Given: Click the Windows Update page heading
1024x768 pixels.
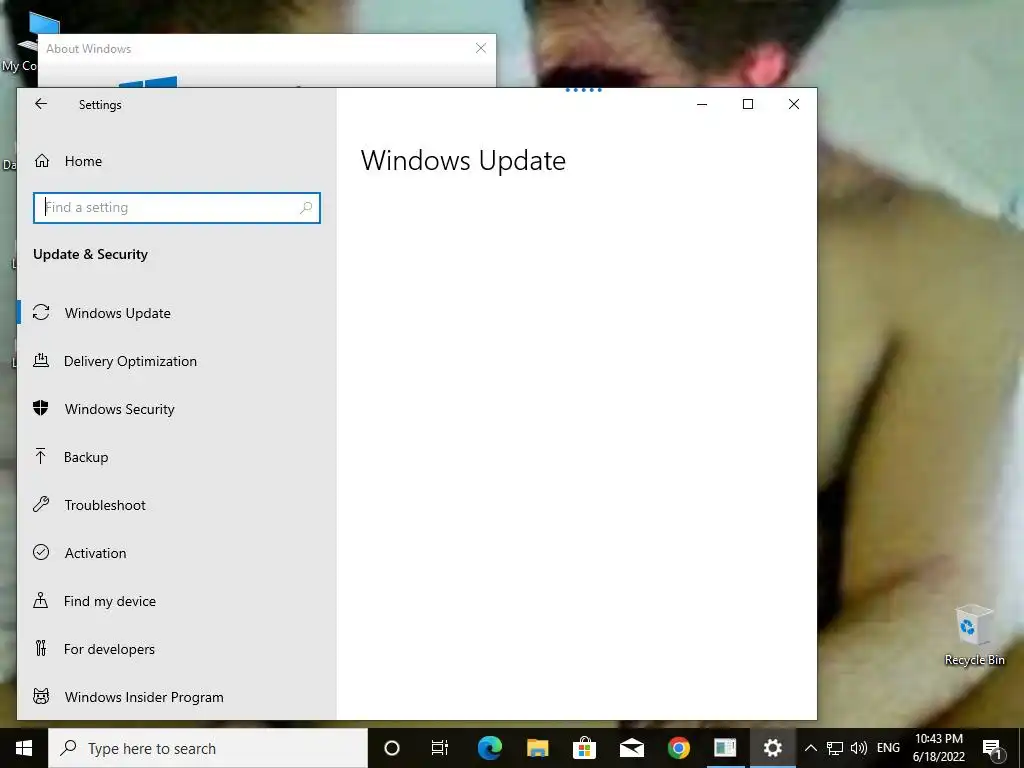Looking at the screenshot, I should [463, 161].
